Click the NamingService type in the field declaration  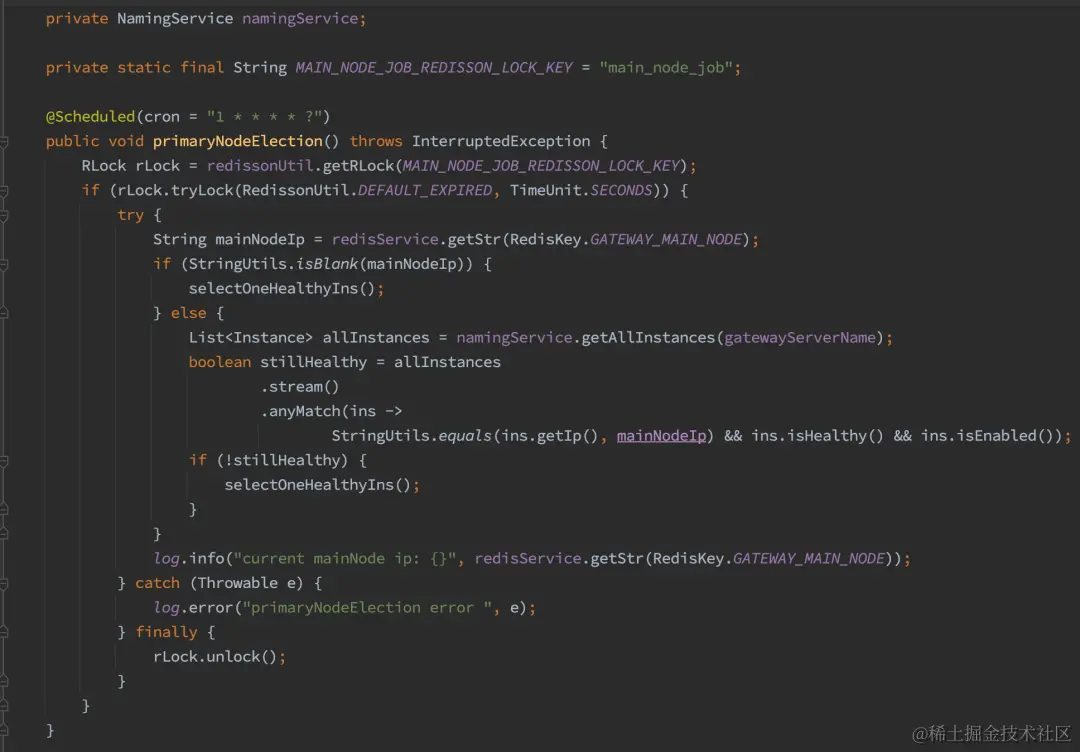175,19
